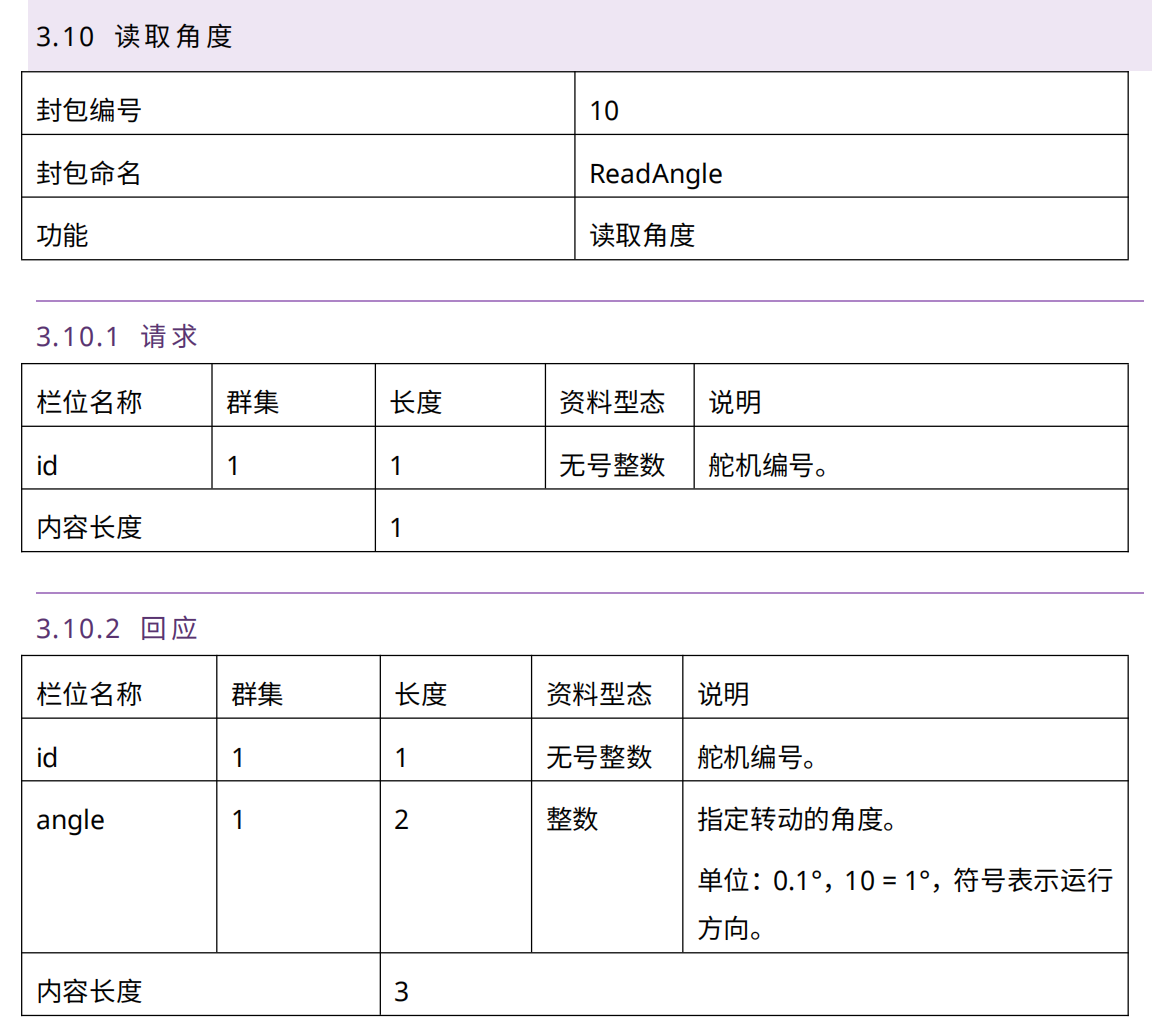This screenshot has height=1020, width=1157.
Task: Click the "指定转动的角度。" description text
Action: (795, 820)
